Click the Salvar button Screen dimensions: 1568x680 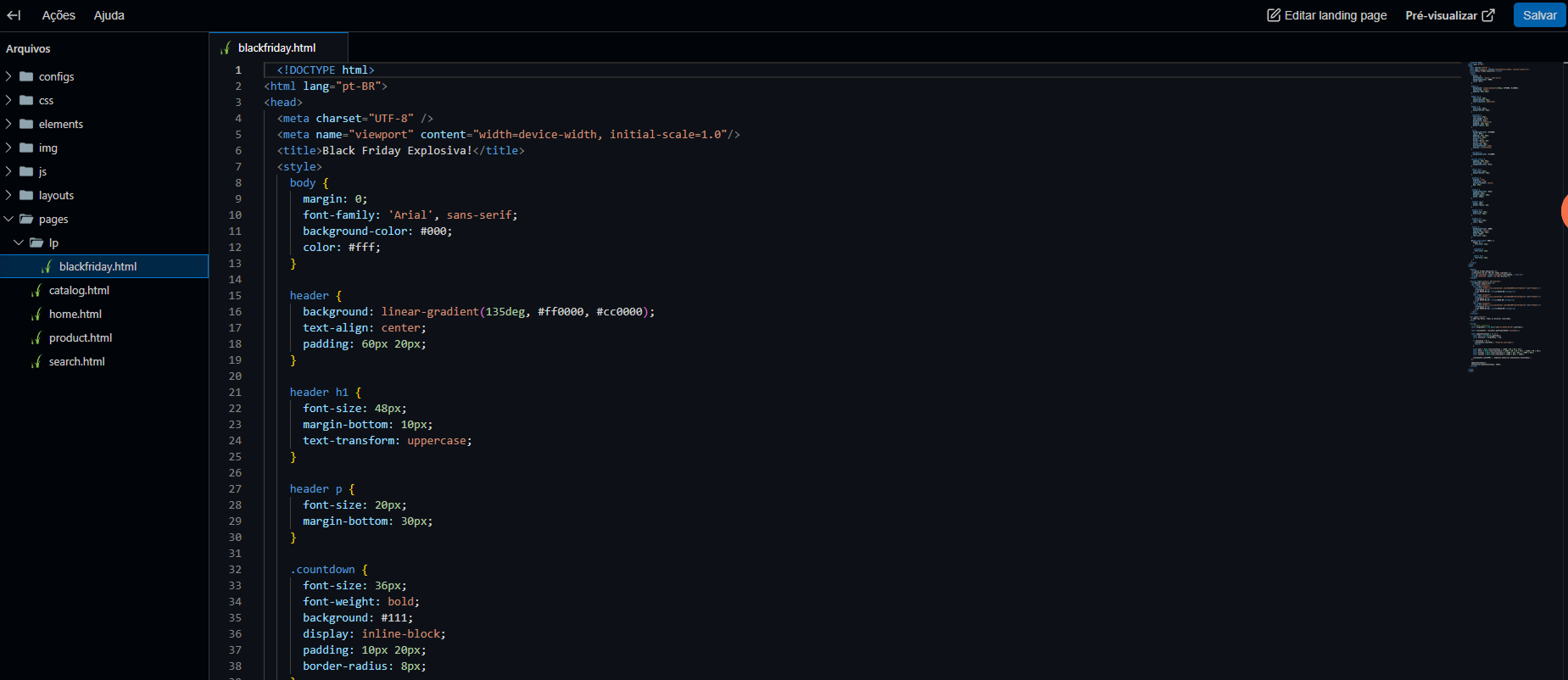(1539, 15)
